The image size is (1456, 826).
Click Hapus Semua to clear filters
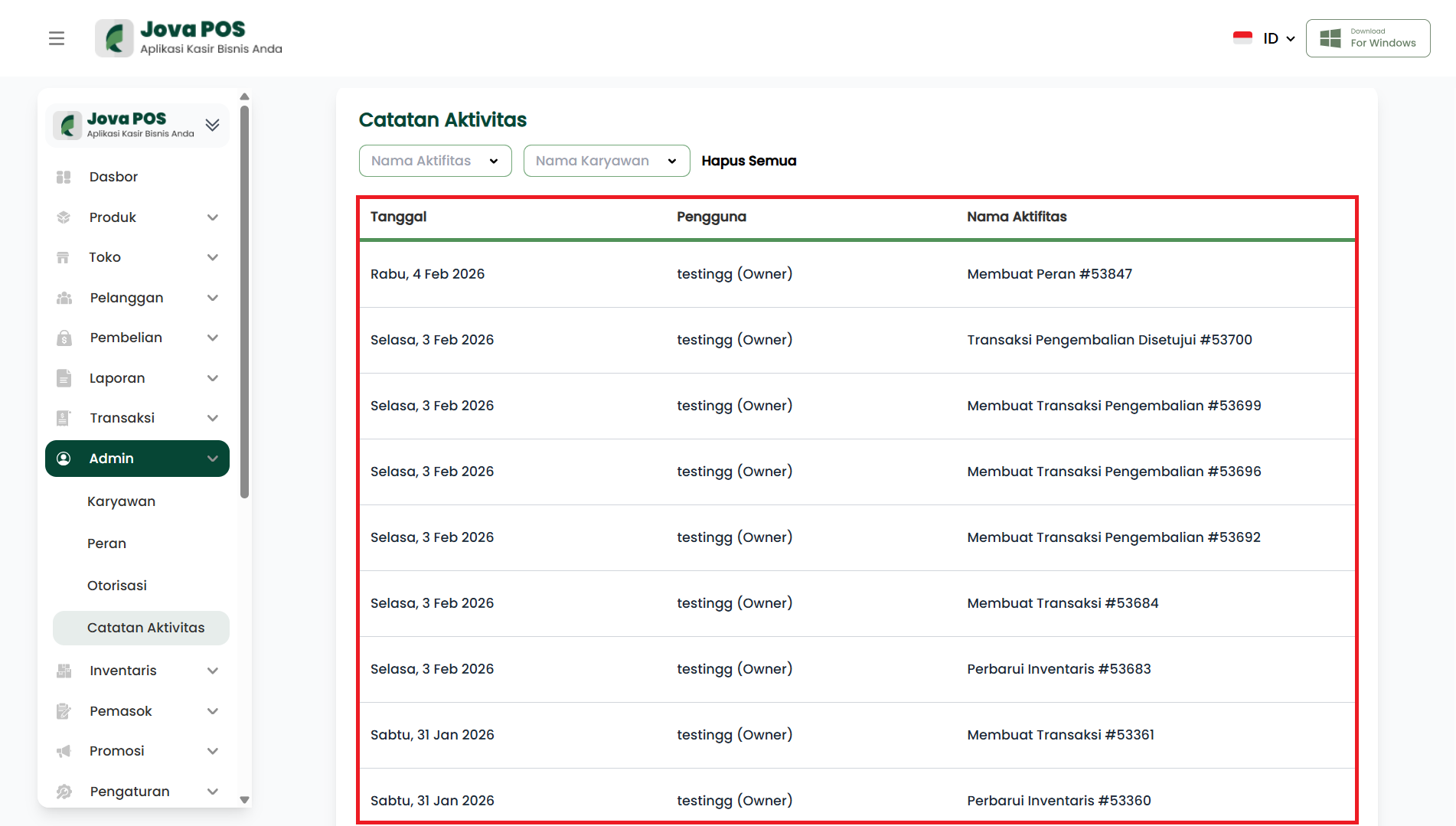tap(749, 161)
